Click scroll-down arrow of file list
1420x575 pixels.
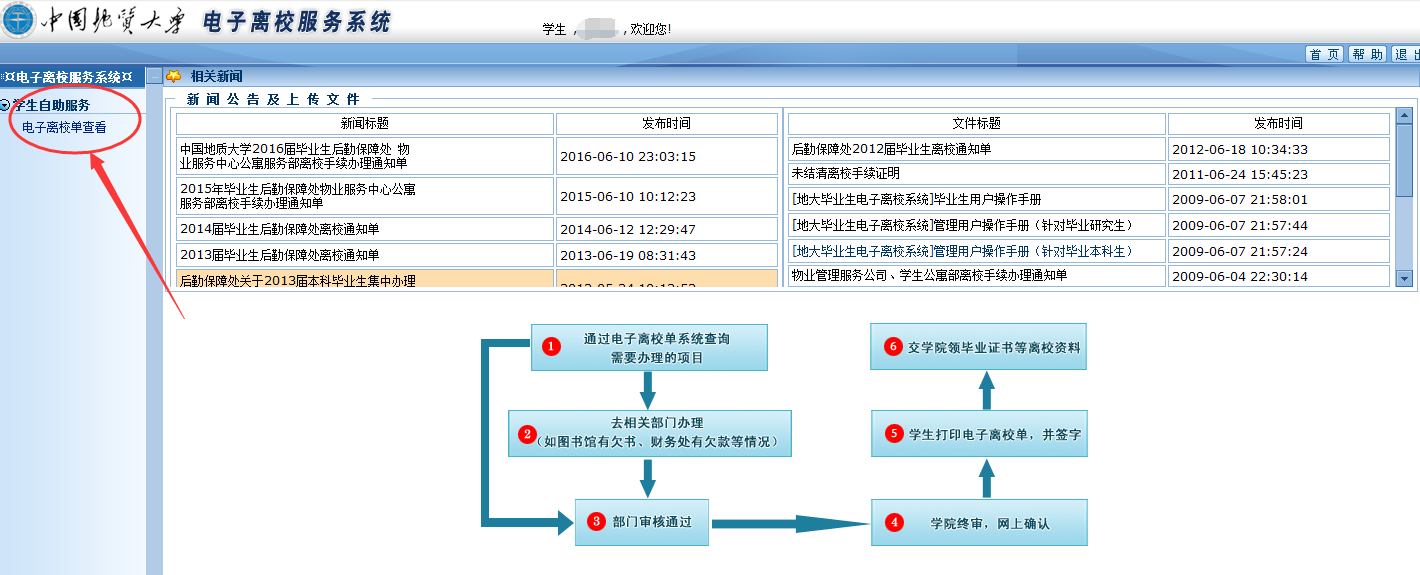(x=1404, y=278)
